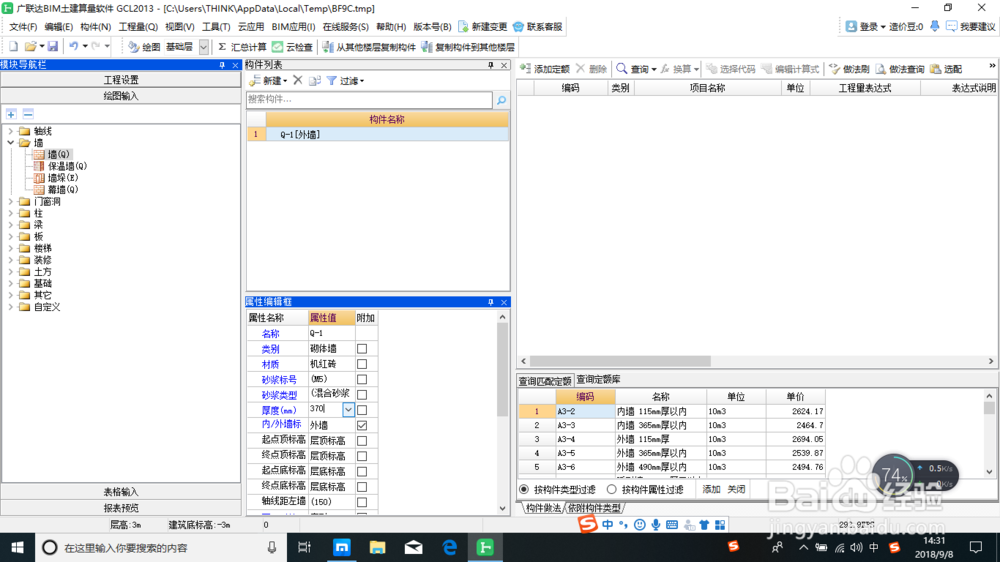Image resolution: width=1000 pixels, height=562 pixels.
Task: Toggle the 类别 附加 checkbox
Action: pyautogui.click(x=362, y=349)
